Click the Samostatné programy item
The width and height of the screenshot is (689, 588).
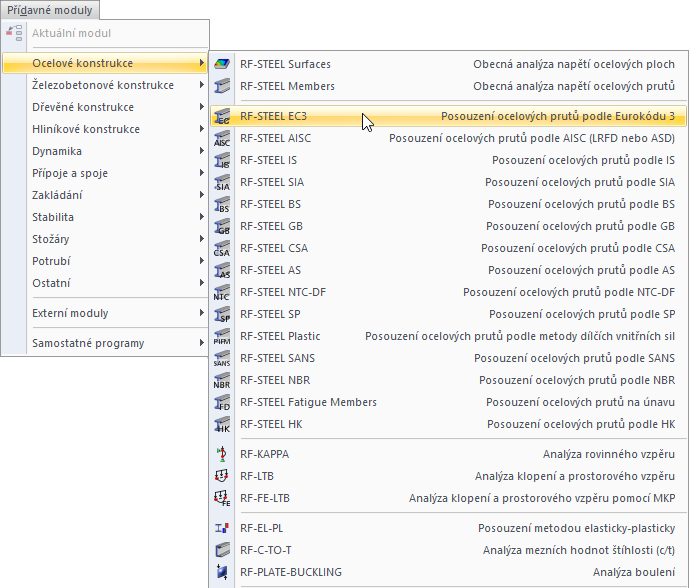tap(88, 343)
